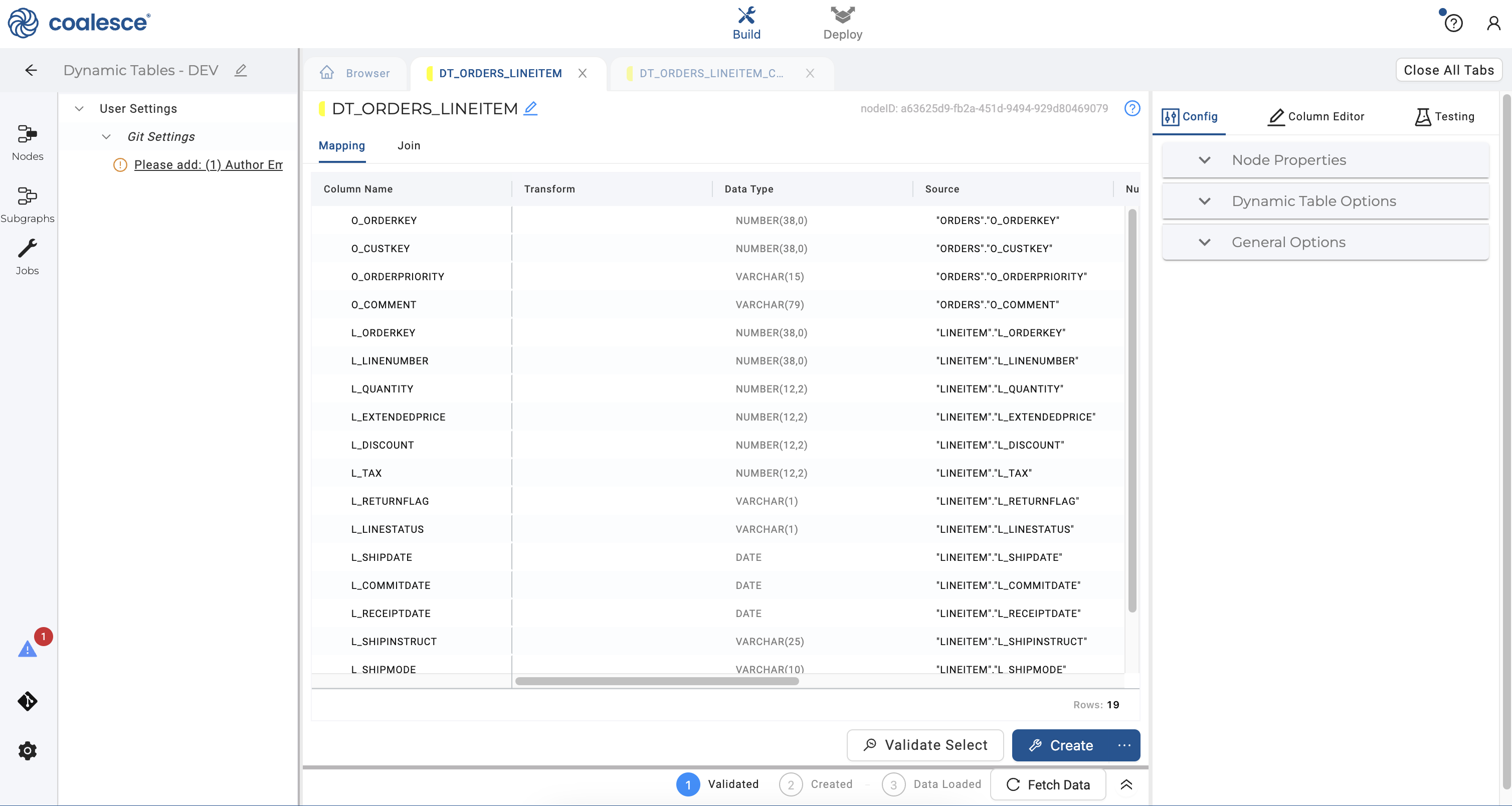Open the Jobs wrench icon

pos(27,257)
